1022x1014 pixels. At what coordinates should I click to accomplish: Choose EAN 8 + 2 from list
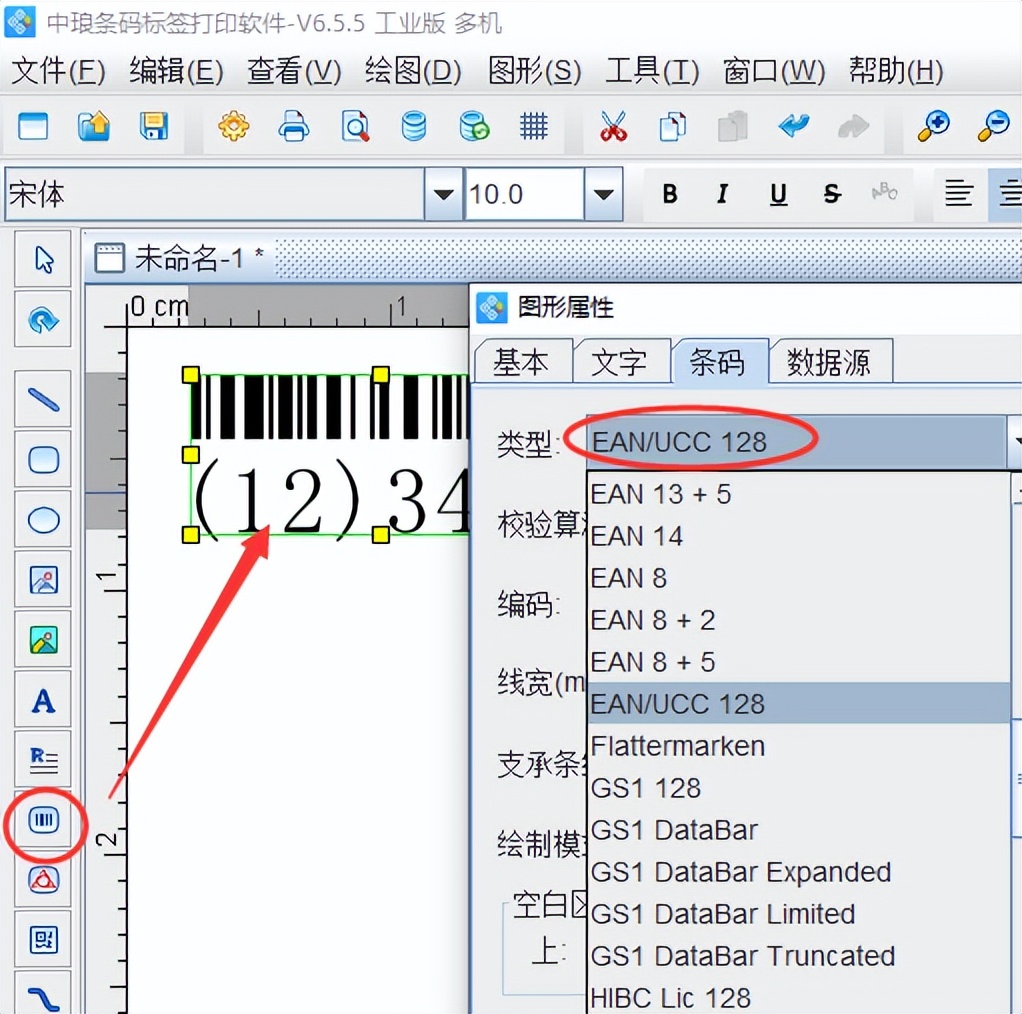coord(798,620)
